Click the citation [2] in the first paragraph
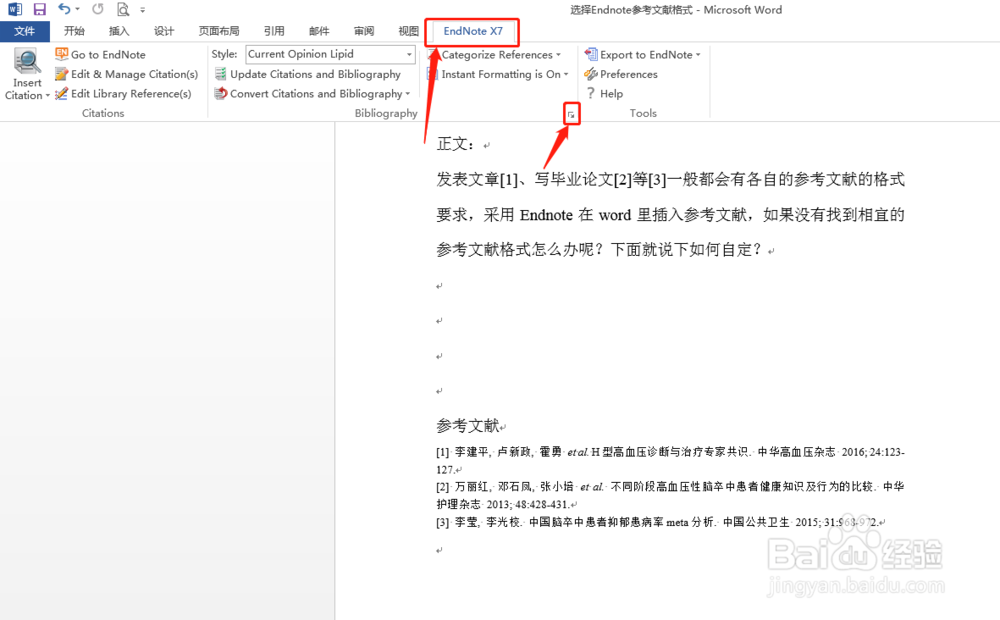The image size is (1000, 620). pyautogui.click(x=622, y=180)
